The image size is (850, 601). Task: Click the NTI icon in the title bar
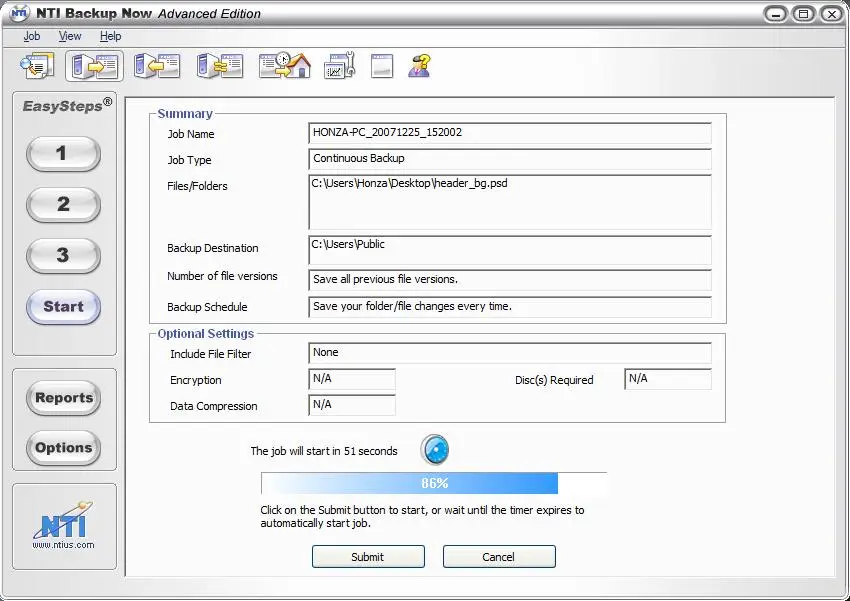(x=20, y=13)
